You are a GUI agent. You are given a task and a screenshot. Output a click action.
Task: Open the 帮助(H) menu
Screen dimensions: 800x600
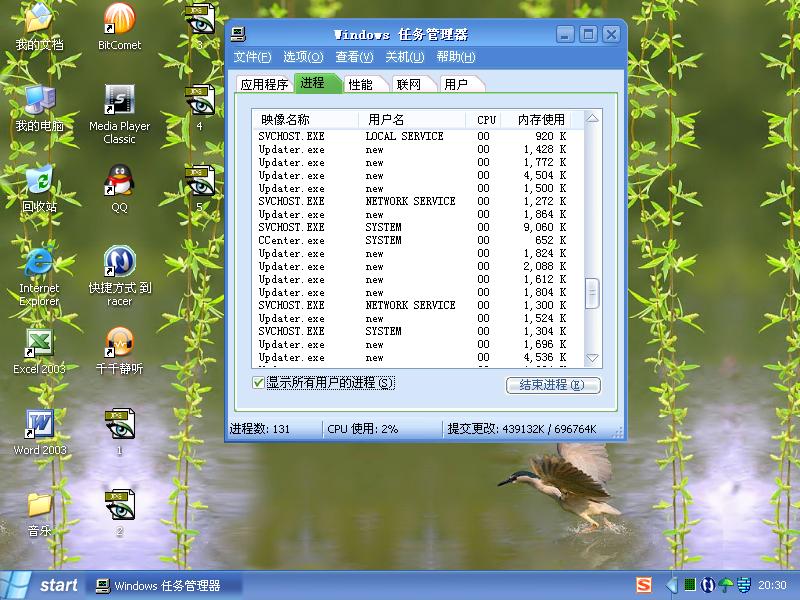point(456,57)
